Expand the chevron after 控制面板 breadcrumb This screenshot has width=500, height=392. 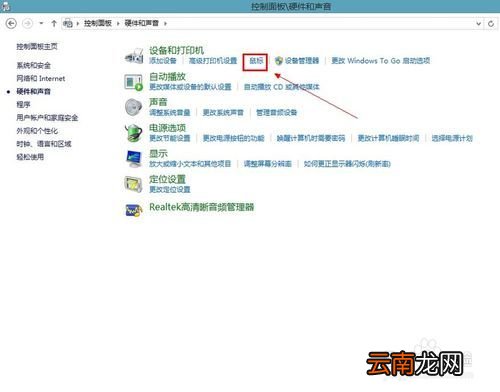[x=118, y=23]
